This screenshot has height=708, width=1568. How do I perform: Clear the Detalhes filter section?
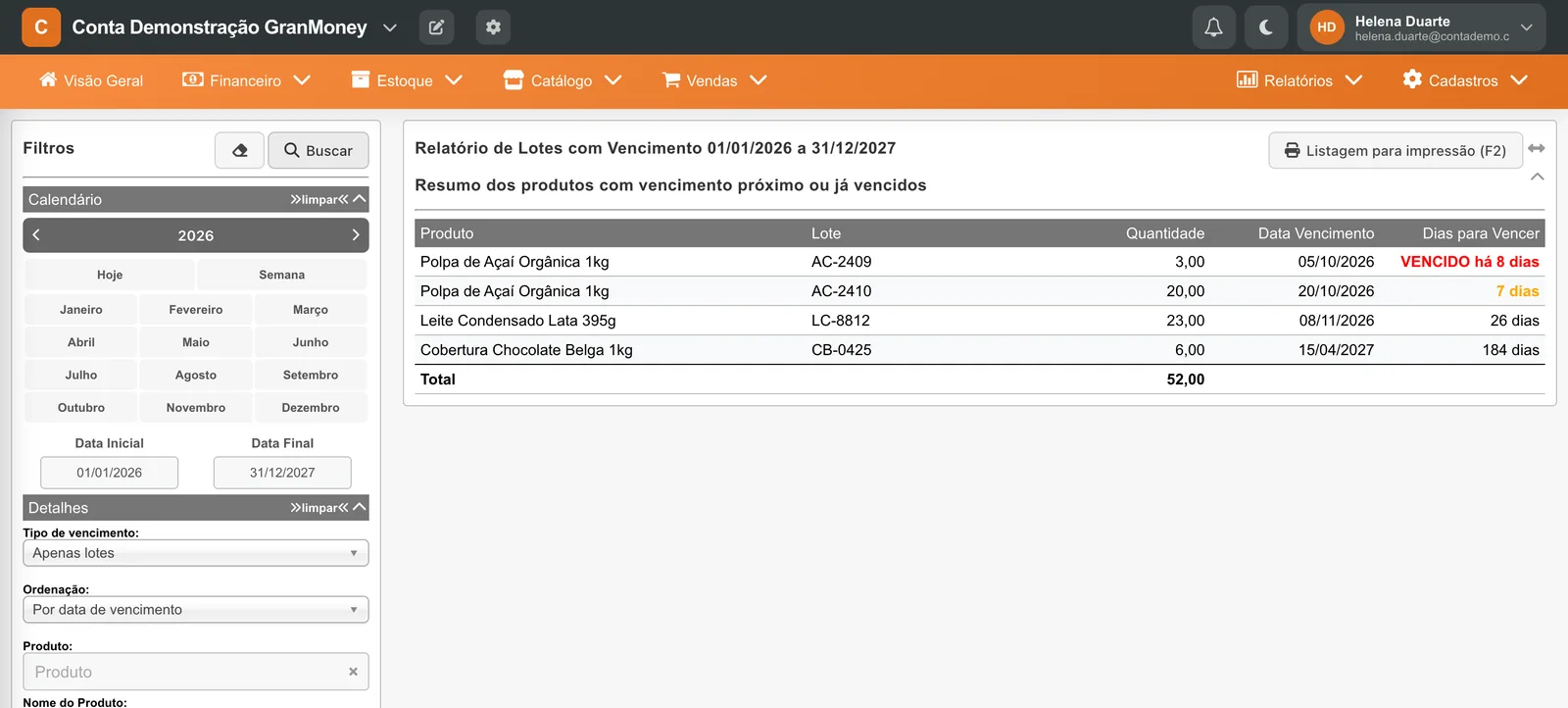point(319,508)
